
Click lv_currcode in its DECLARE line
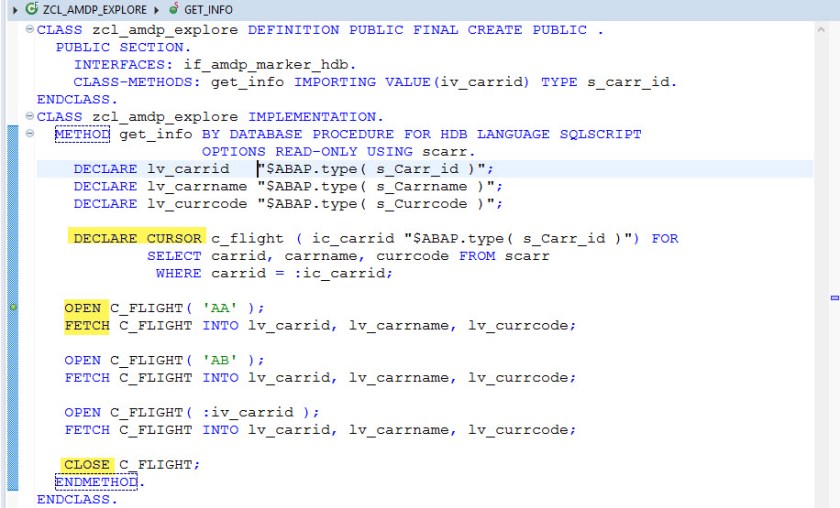(x=197, y=204)
